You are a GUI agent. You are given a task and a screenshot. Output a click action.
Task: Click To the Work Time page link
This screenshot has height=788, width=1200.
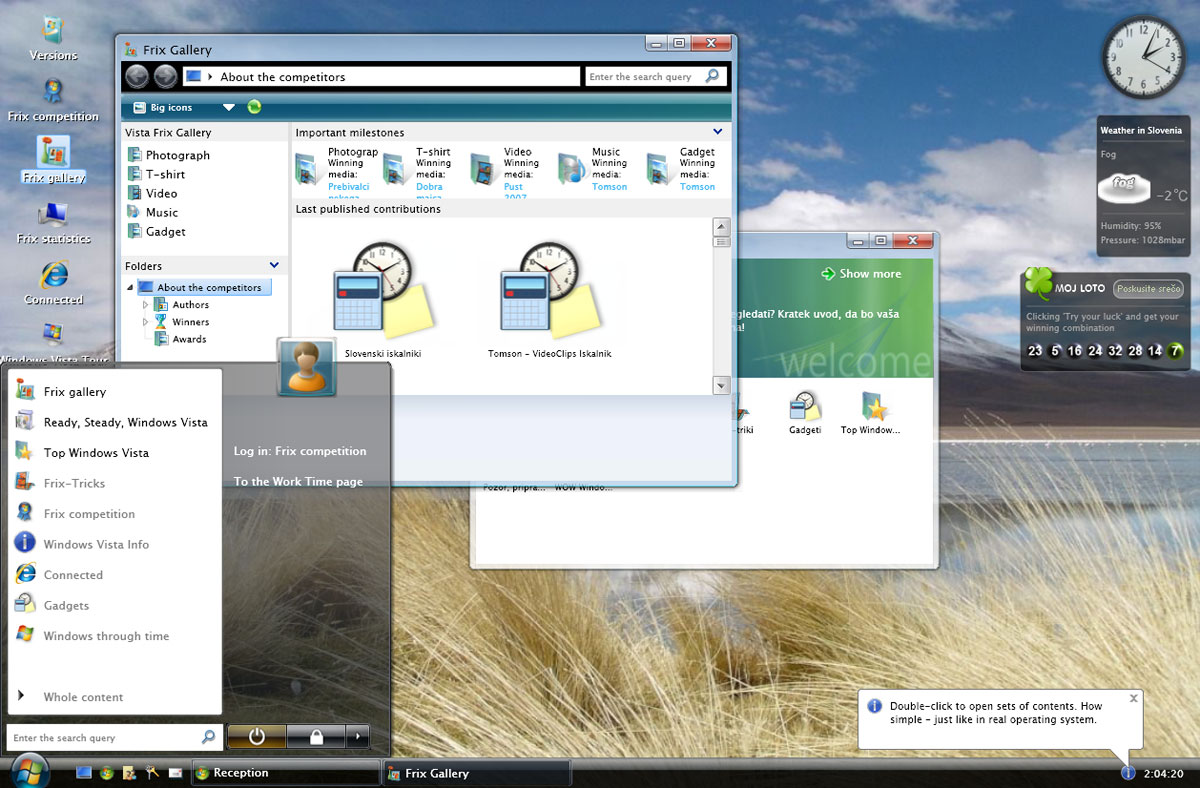[x=298, y=482]
